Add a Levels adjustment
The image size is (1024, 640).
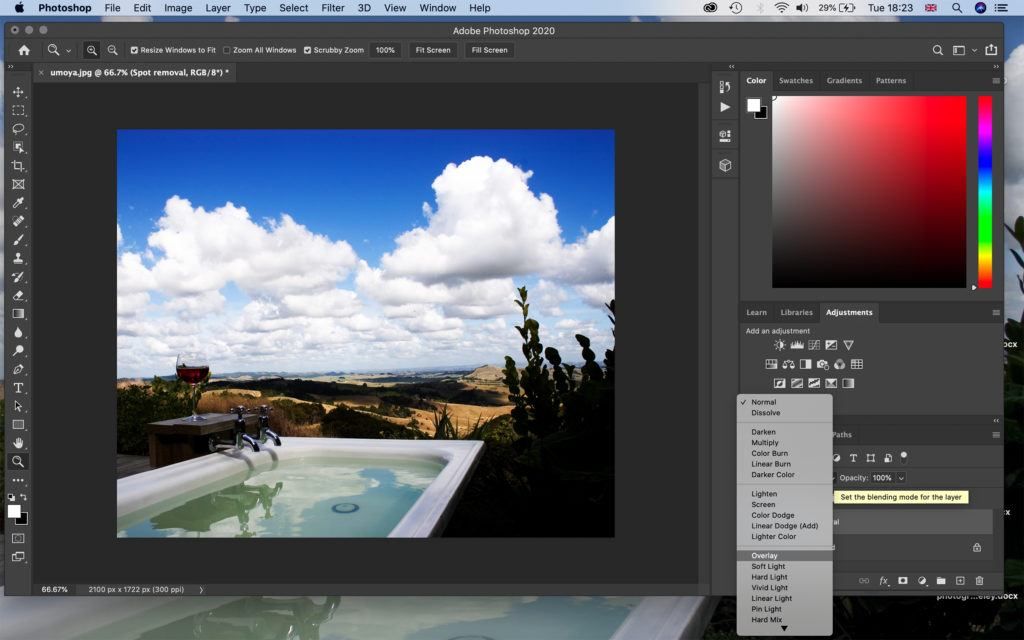coord(797,345)
